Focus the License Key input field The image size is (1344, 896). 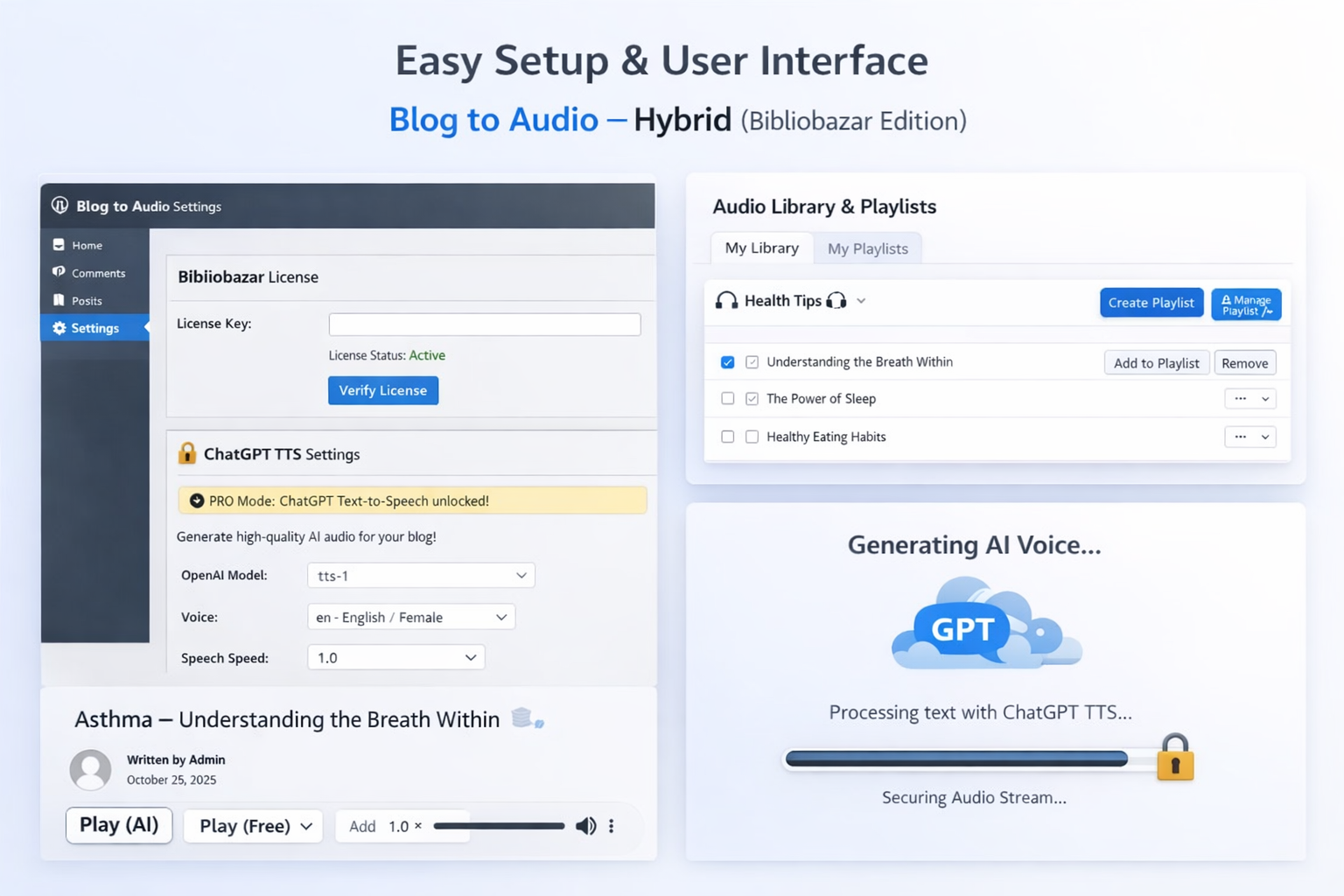(x=484, y=325)
